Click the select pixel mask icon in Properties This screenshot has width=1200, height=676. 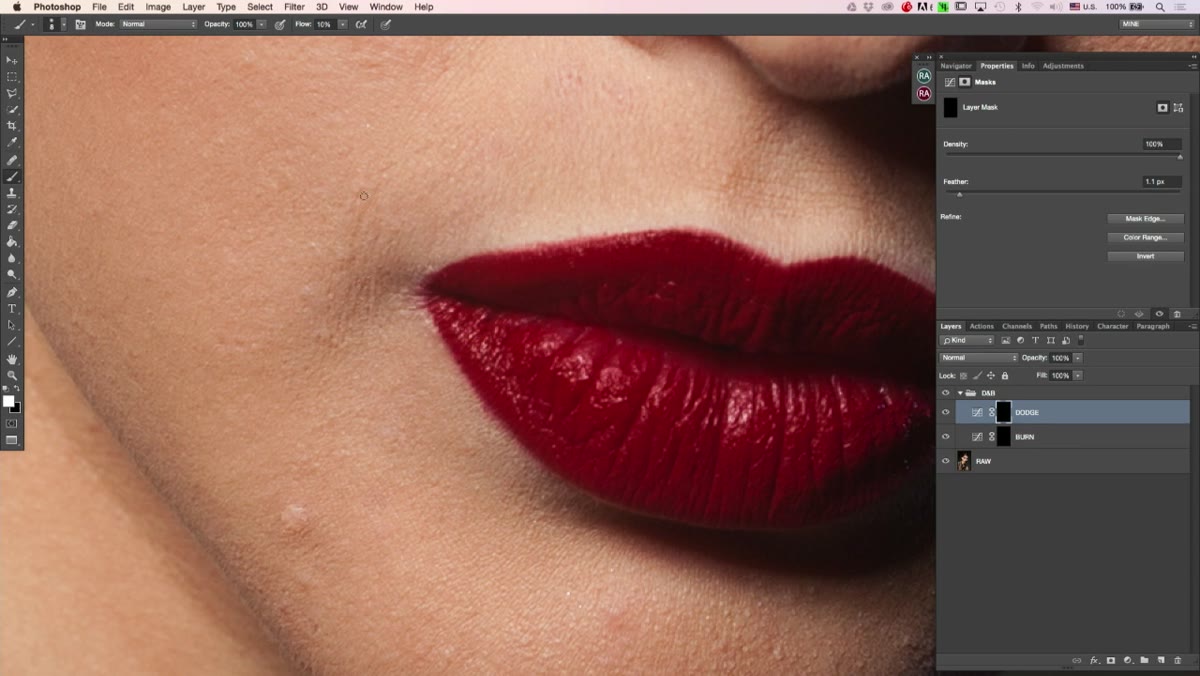click(1162, 107)
